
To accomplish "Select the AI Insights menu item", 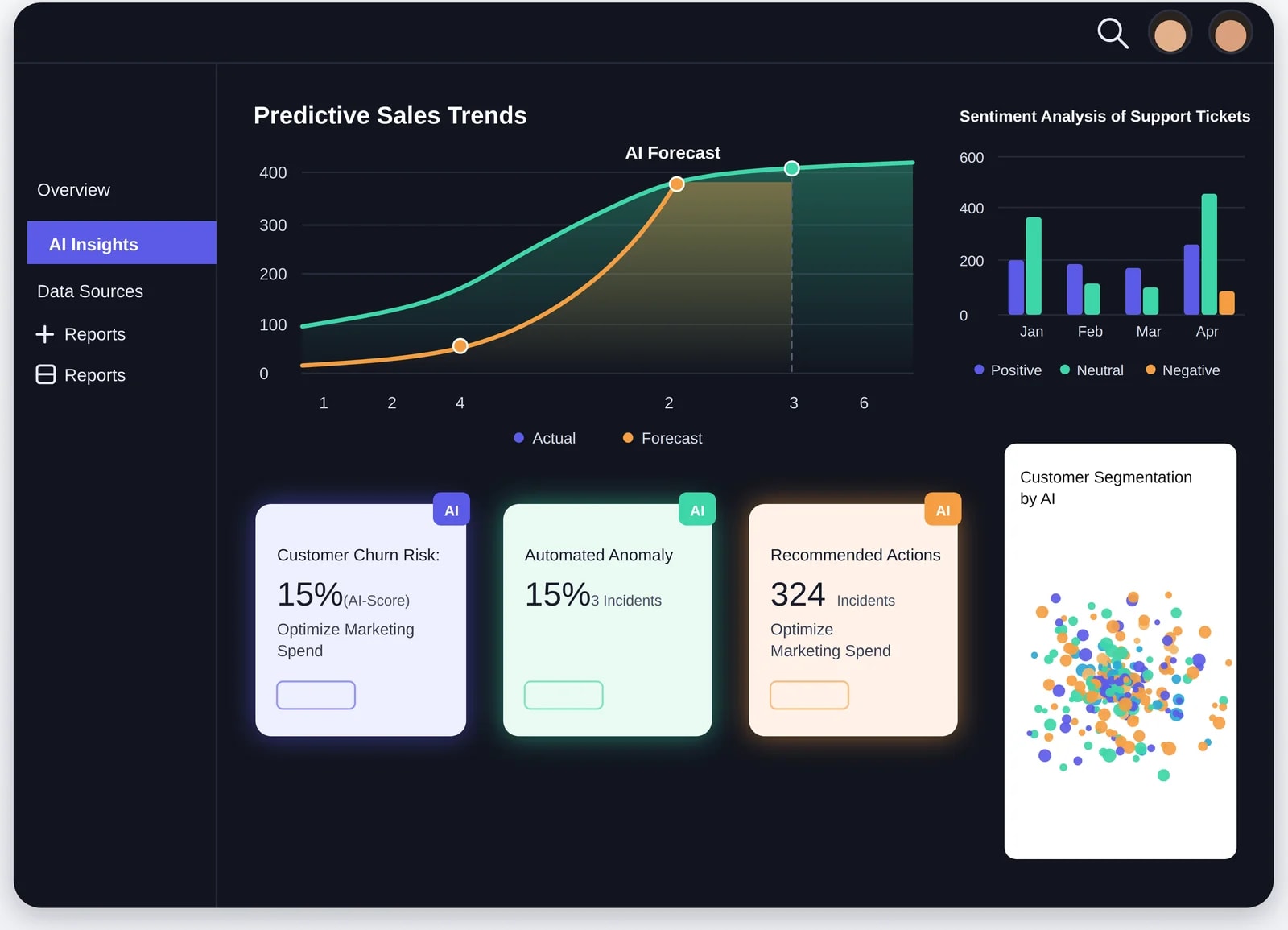I will pos(122,243).
